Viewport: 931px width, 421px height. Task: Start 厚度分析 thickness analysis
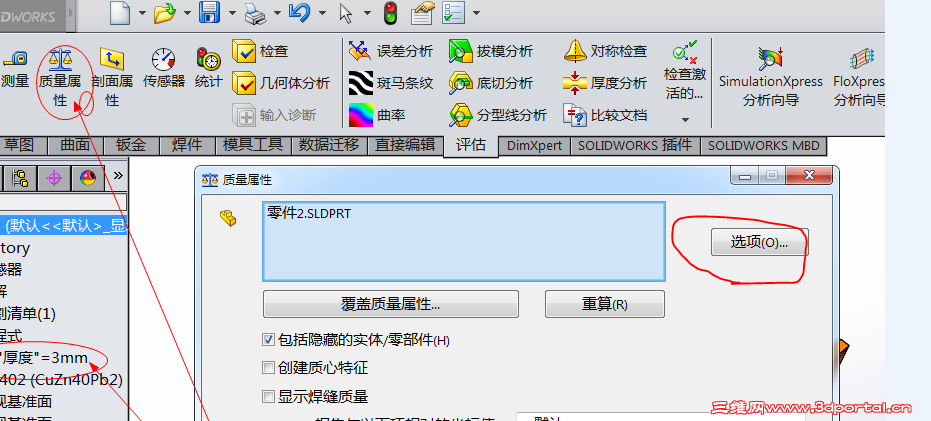[x=604, y=83]
